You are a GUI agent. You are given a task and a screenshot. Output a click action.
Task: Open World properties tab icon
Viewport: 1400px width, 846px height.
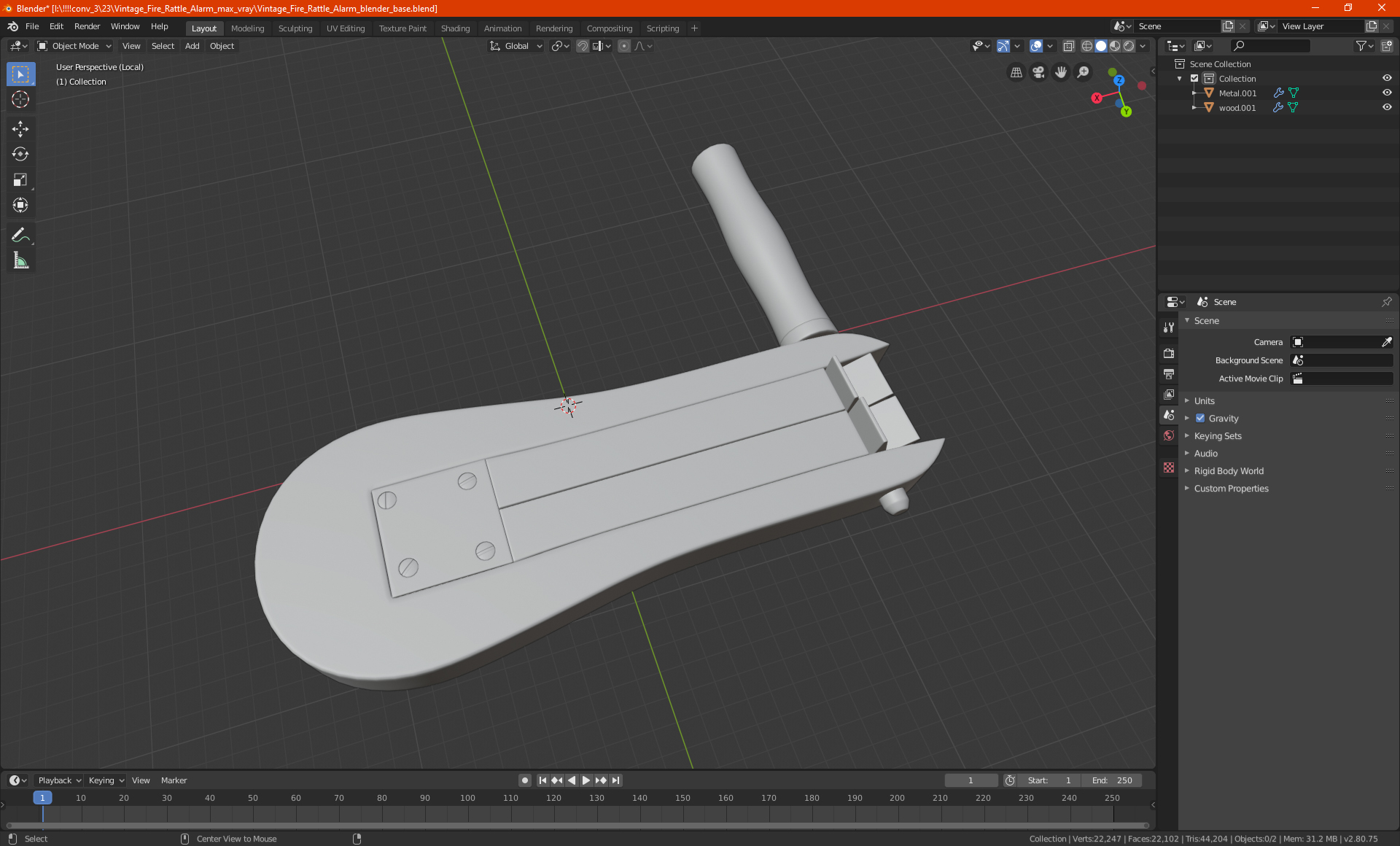[1169, 435]
